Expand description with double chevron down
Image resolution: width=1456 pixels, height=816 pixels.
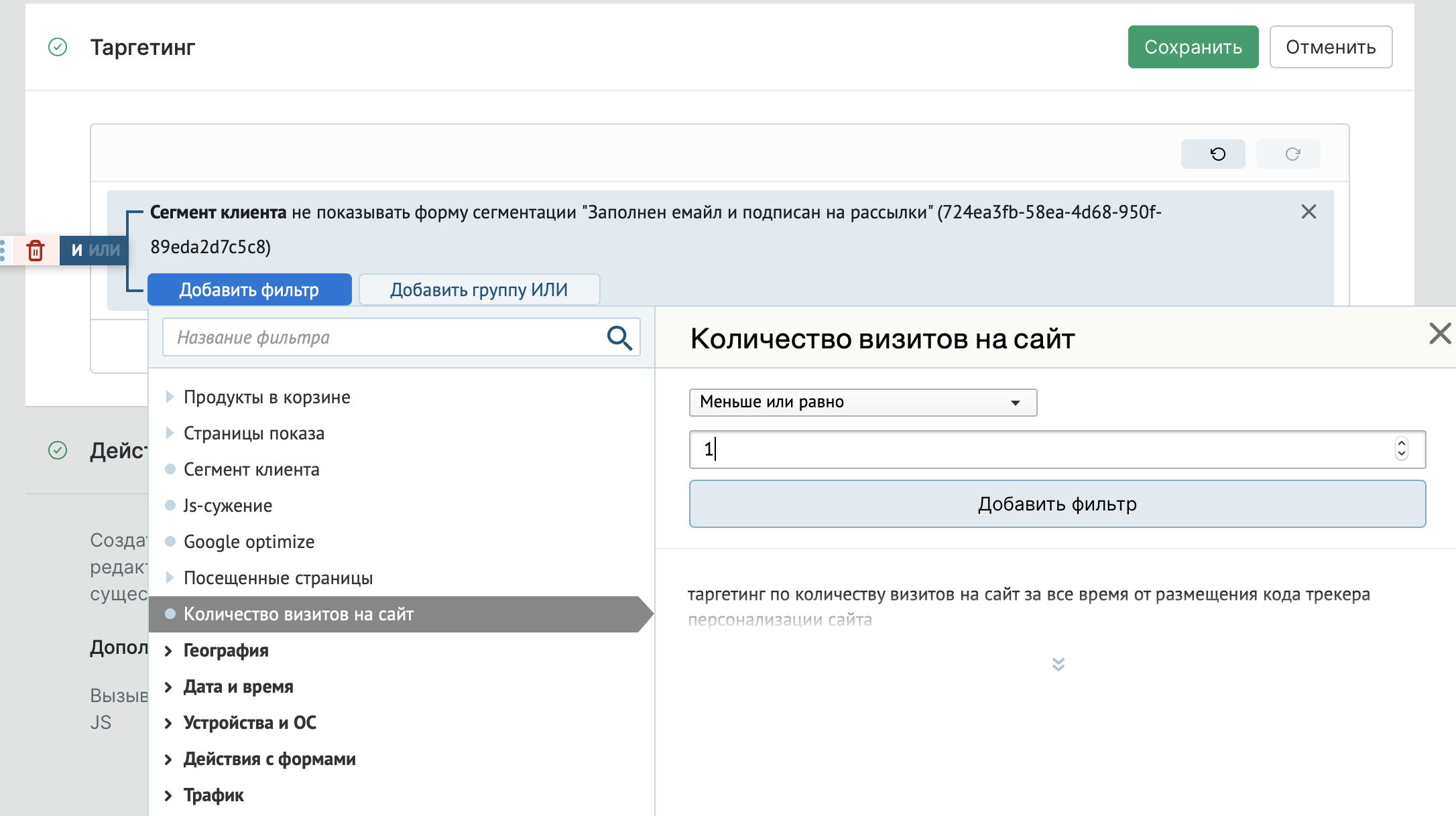point(1058,664)
